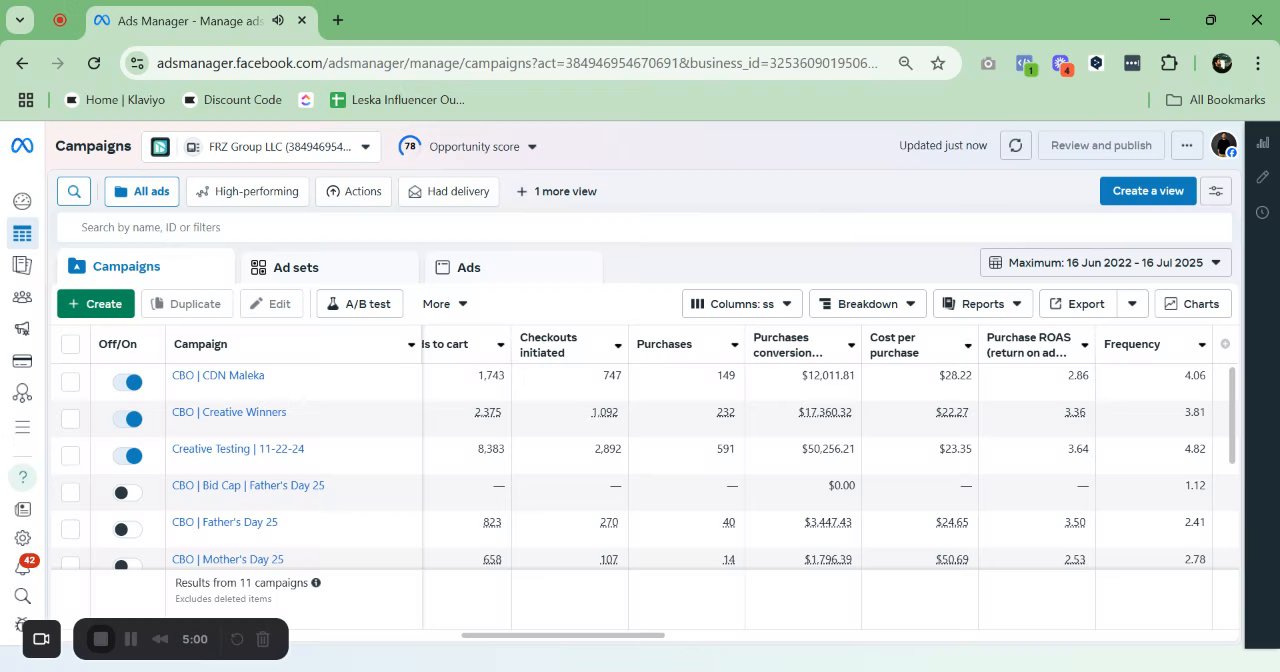The image size is (1280, 672).
Task: Switch to the Ad sets tab
Action: 329,268
